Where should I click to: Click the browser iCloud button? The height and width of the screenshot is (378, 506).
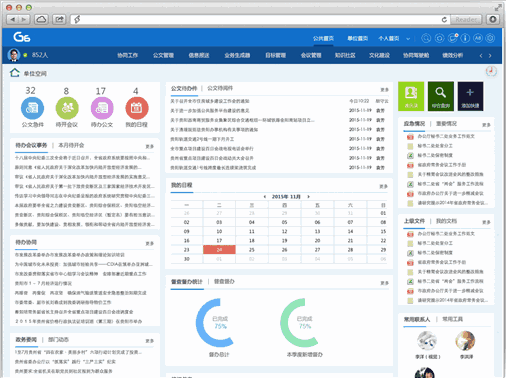tap(41, 19)
